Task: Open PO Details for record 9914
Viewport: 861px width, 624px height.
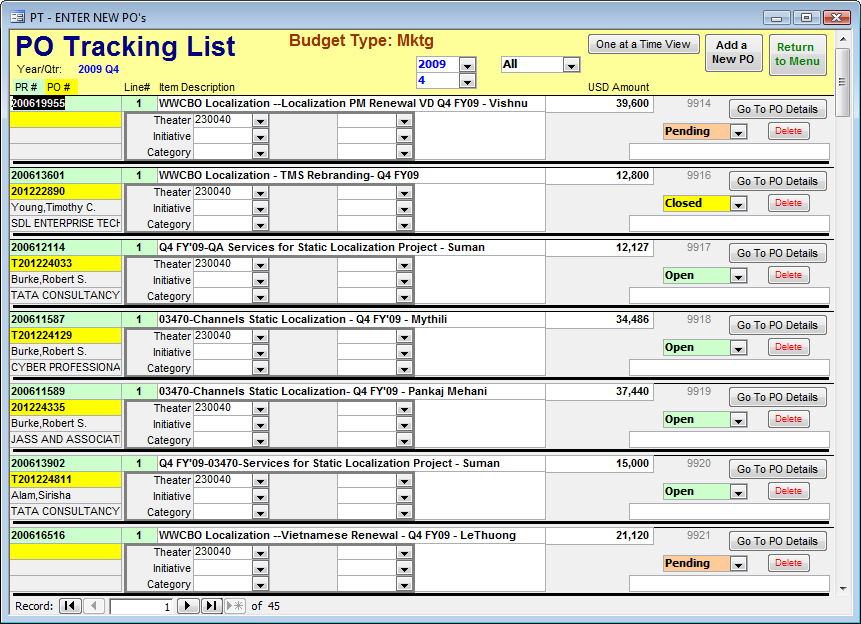Action: click(778, 109)
